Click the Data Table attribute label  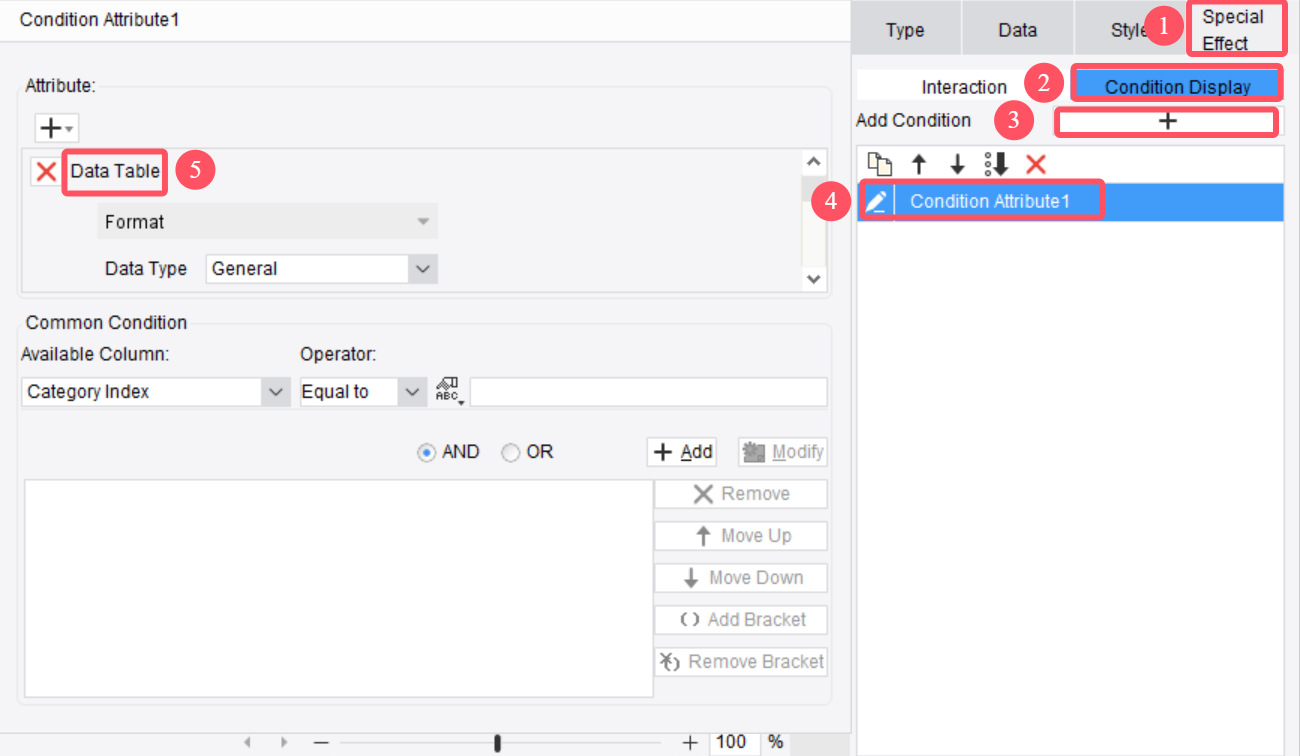[x=115, y=171]
